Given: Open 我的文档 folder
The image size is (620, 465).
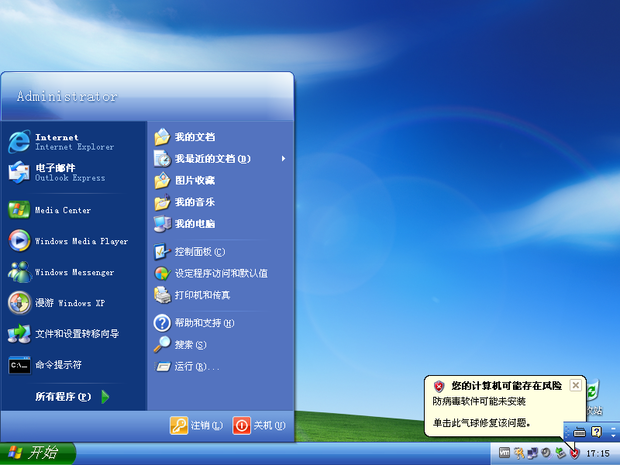Looking at the screenshot, I should click(x=220, y=137).
